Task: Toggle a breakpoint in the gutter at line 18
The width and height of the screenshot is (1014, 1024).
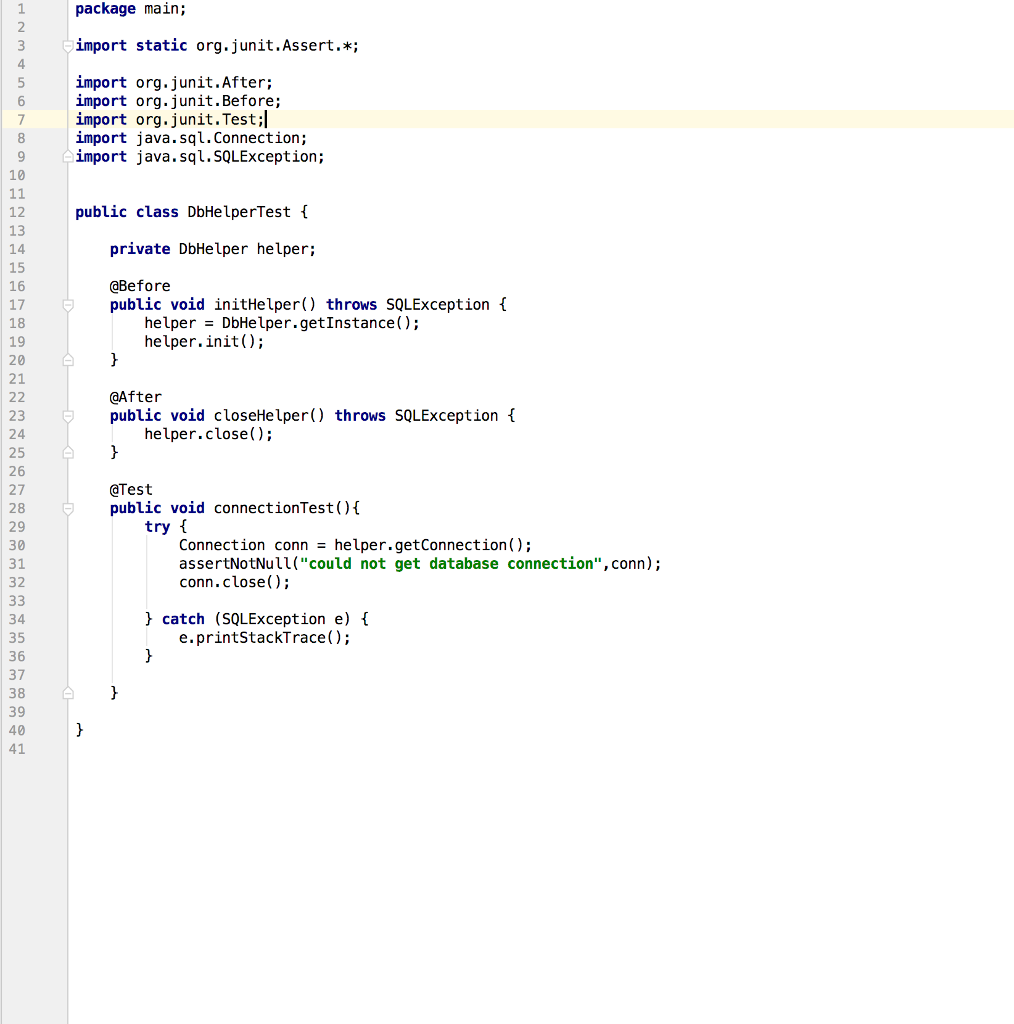Action: pyautogui.click(x=44, y=322)
